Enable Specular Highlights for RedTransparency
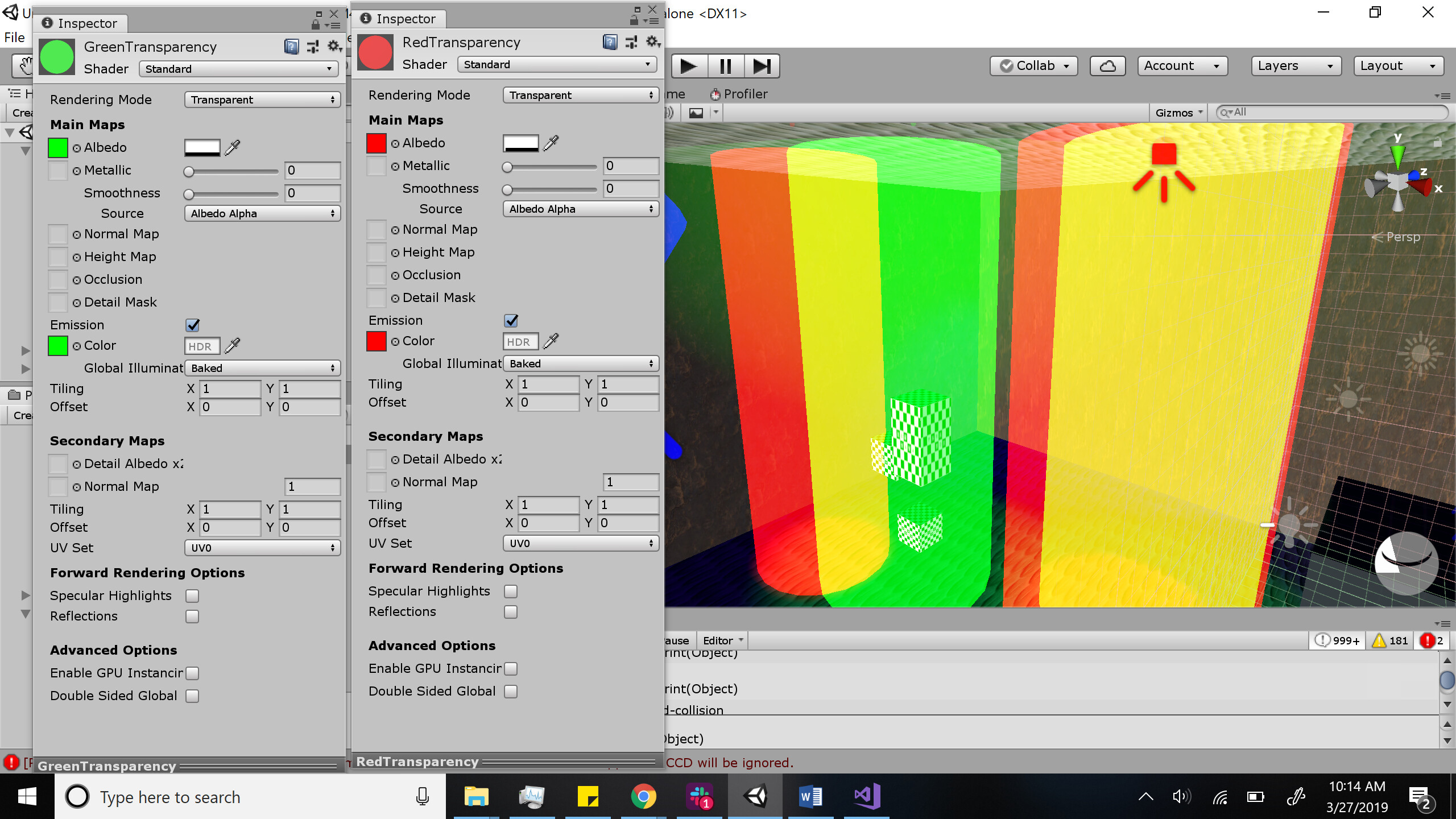 click(511, 591)
